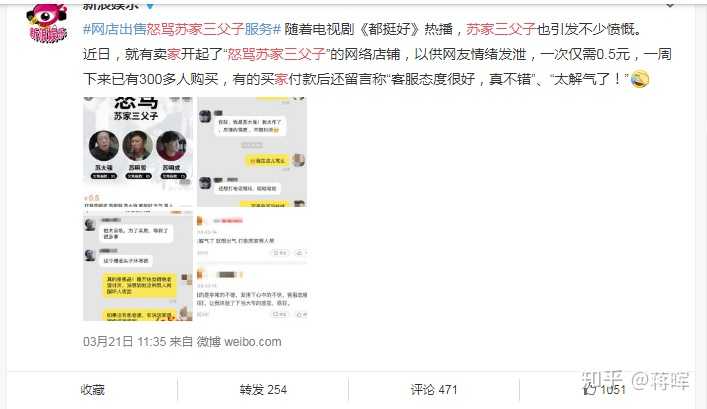The width and height of the screenshot is (707, 409).
Task: Open the bottom-right buyer reviews thumbnail
Action: pos(252,266)
